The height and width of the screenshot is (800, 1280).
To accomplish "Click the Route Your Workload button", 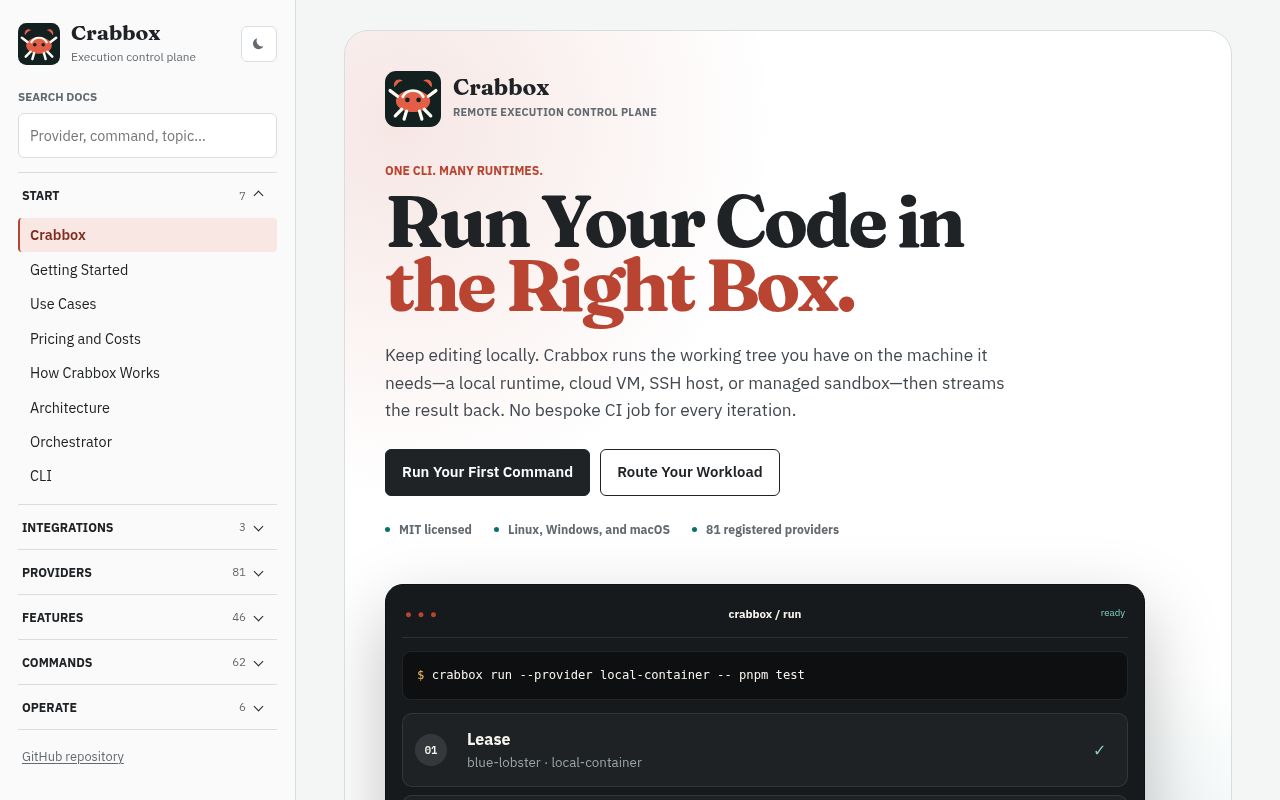I will 690,472.
